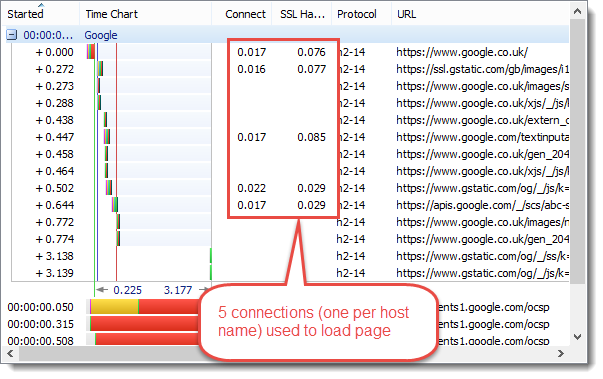Click the +0.772 started time
This screenshot has height=379, width=603.
pyautogui.click(x=54, y=222)
